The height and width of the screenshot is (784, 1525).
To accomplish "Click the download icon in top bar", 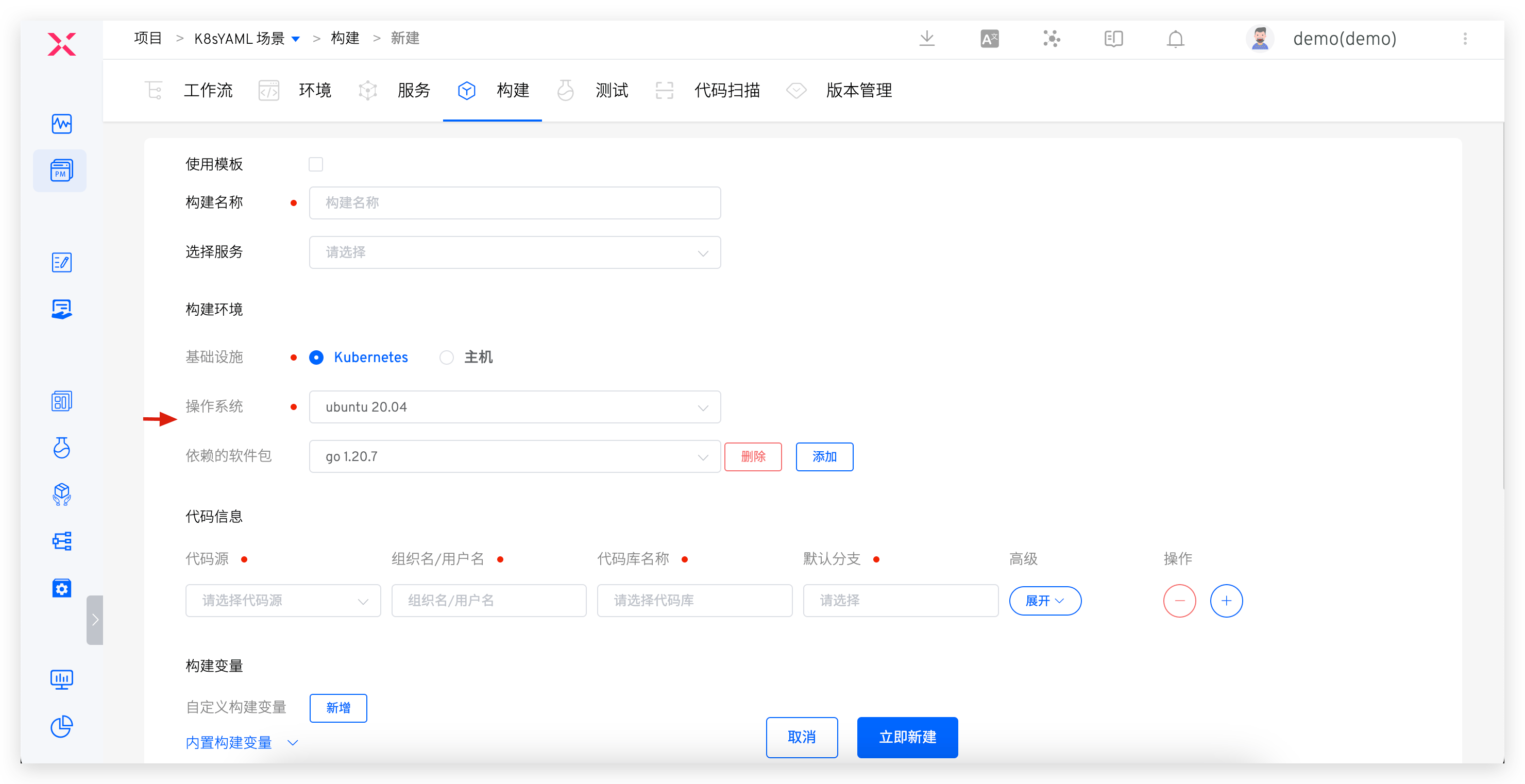I will 926,39.
